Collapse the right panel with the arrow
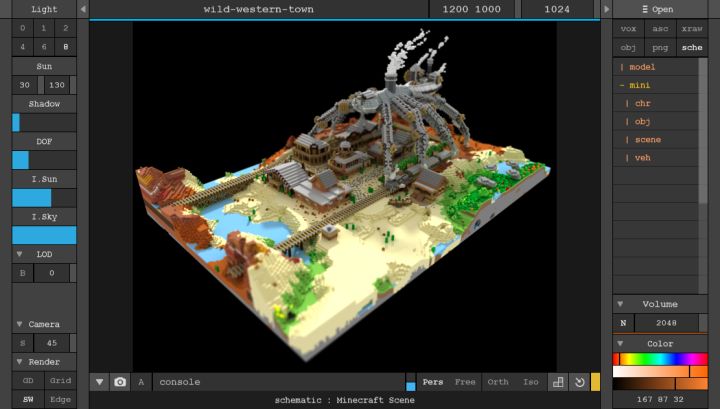The image size is (720, 409). point(604,9)
